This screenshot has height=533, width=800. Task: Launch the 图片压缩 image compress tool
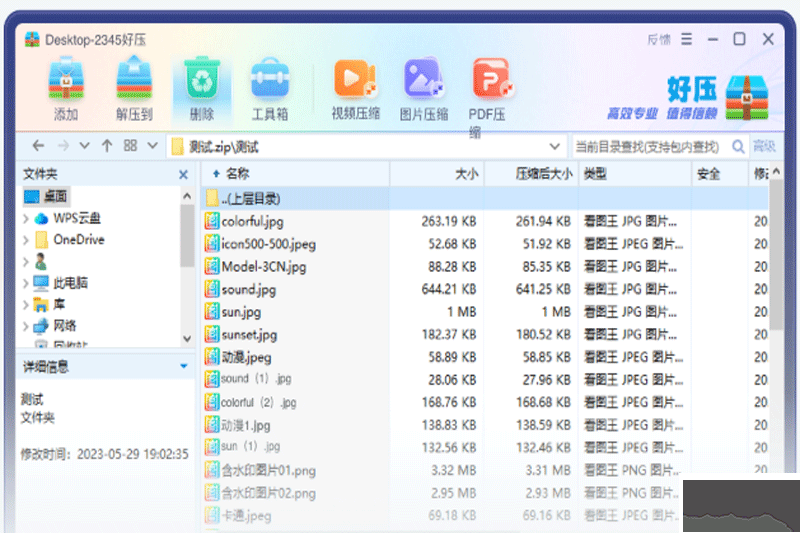(x=423, y=79)
